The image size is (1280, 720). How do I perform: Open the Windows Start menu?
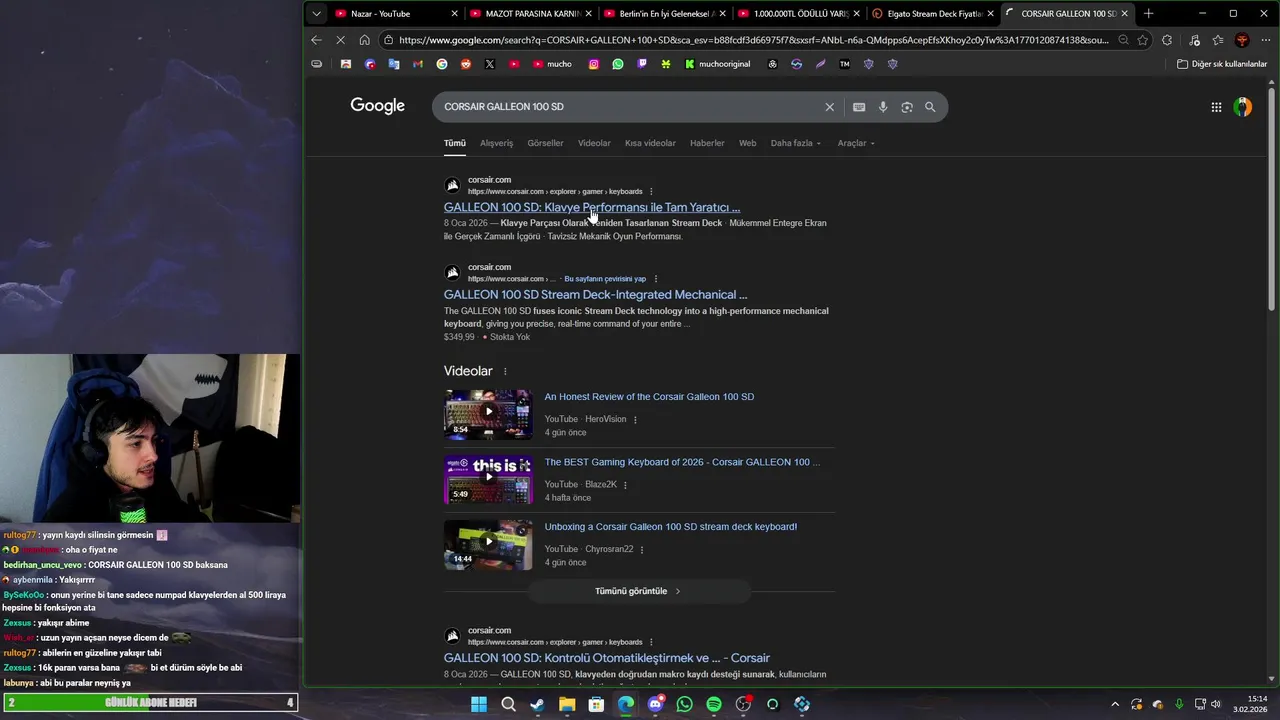click(479, 704)
